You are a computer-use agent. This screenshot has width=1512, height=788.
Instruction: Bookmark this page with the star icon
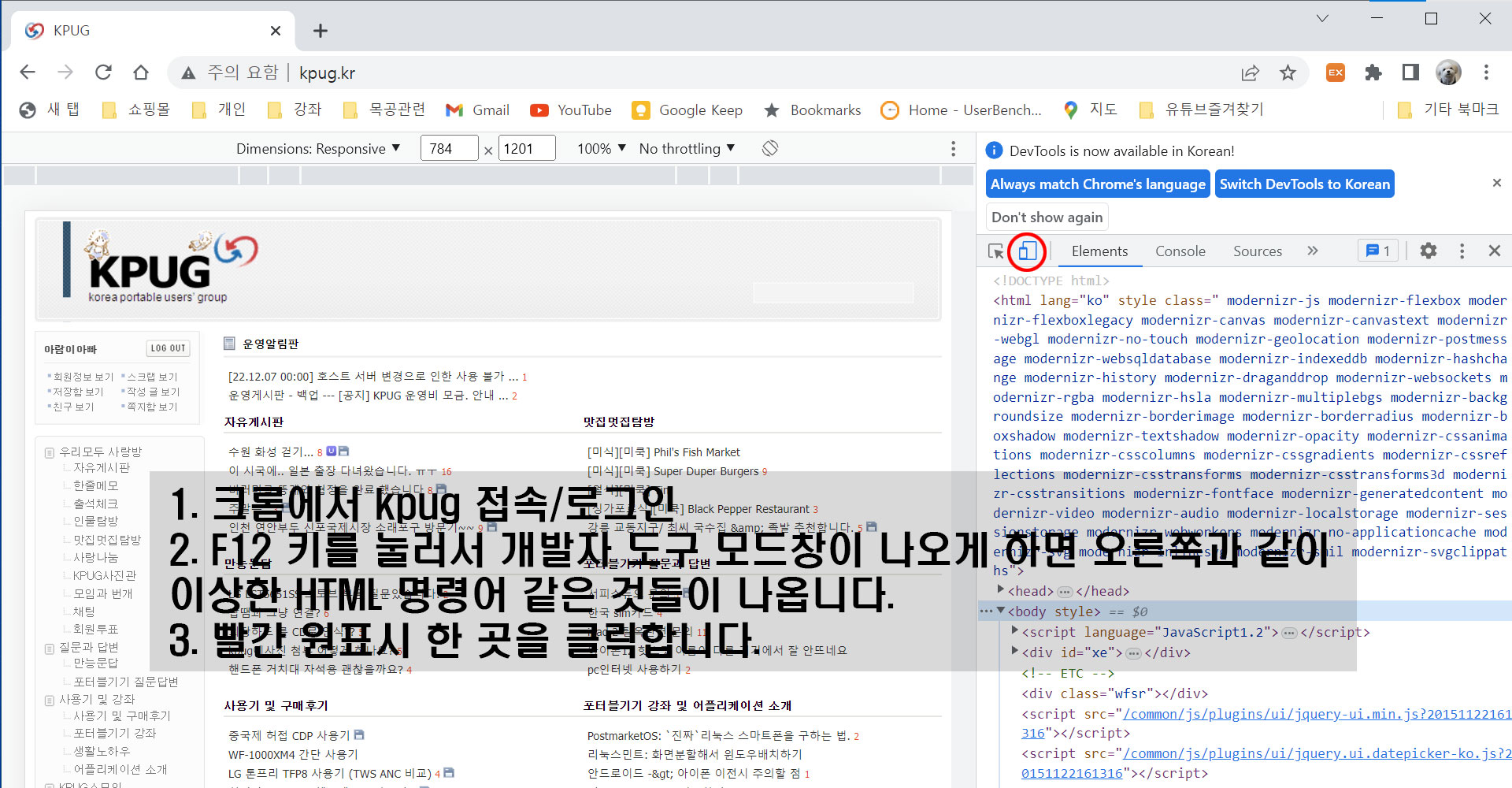[1288, 72]
